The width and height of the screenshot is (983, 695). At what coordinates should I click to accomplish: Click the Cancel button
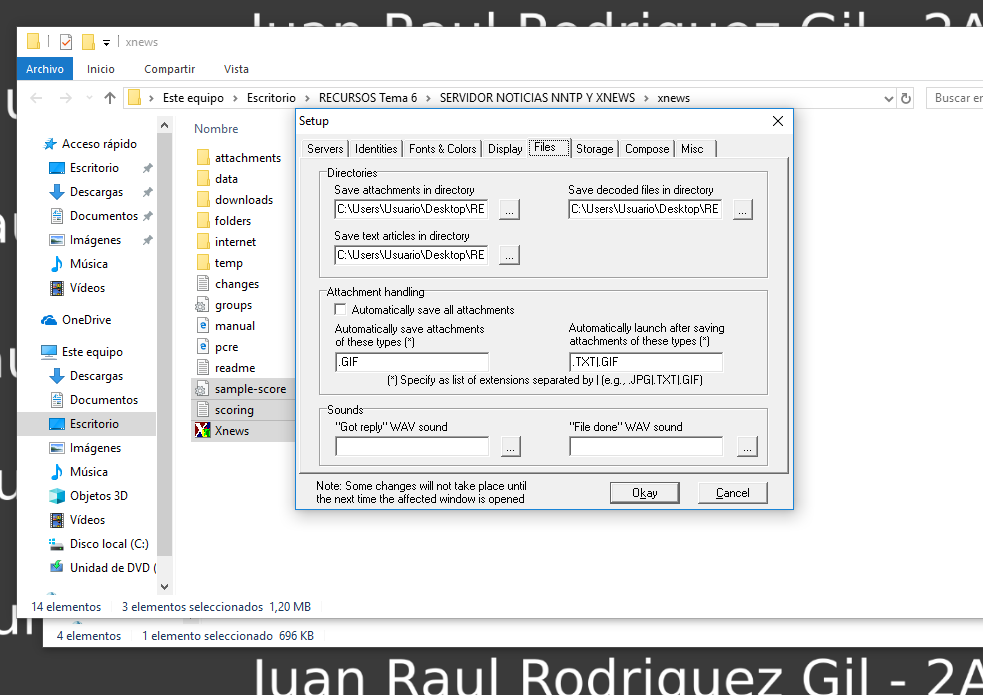point(732,493)
